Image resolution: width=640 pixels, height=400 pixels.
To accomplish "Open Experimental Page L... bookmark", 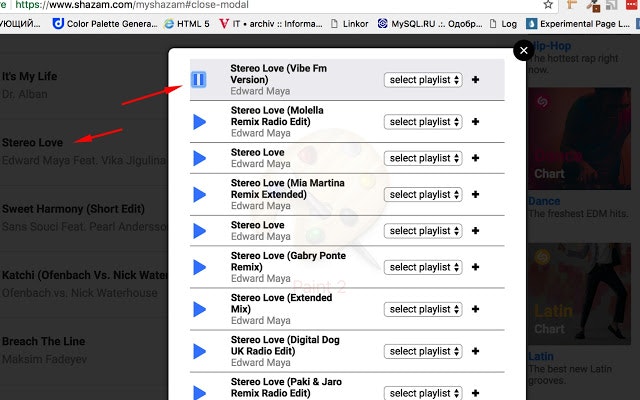I will (x=578, y=24).
